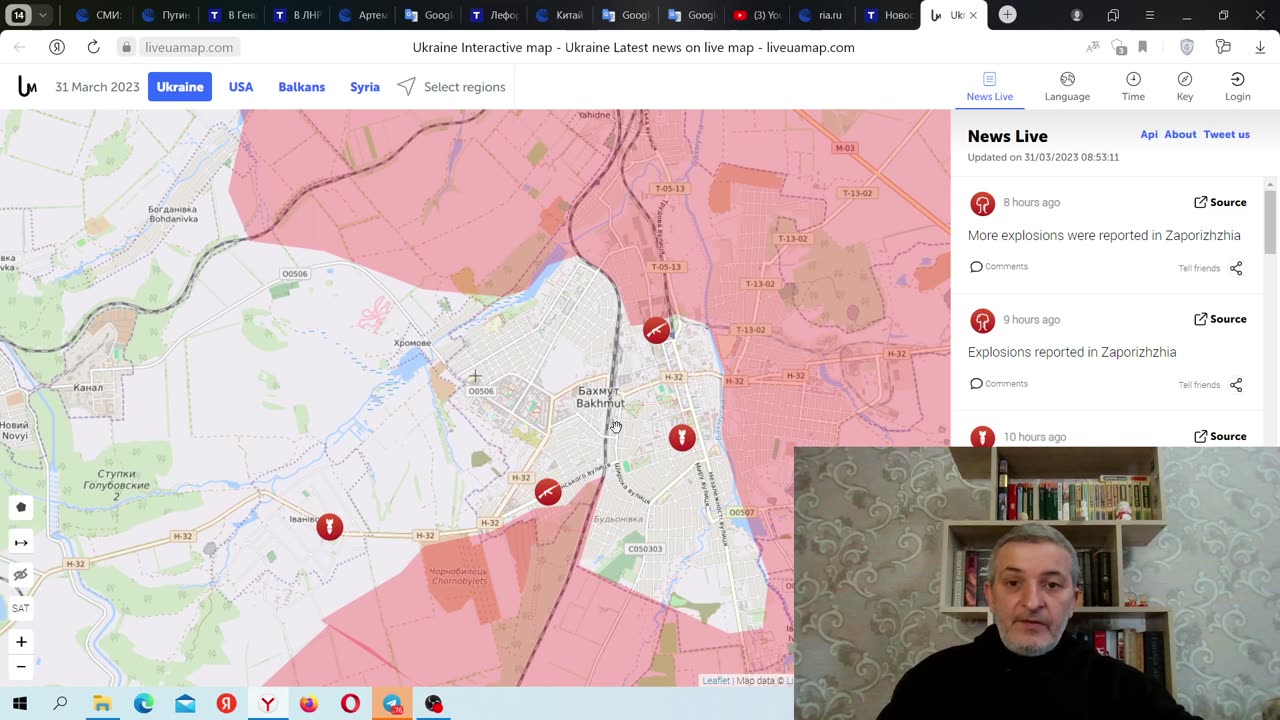Click the firefight marker on H-32 southwest
Image resolution: width=1280 pixels, height=720 pixels.
[x=547, y=491]
